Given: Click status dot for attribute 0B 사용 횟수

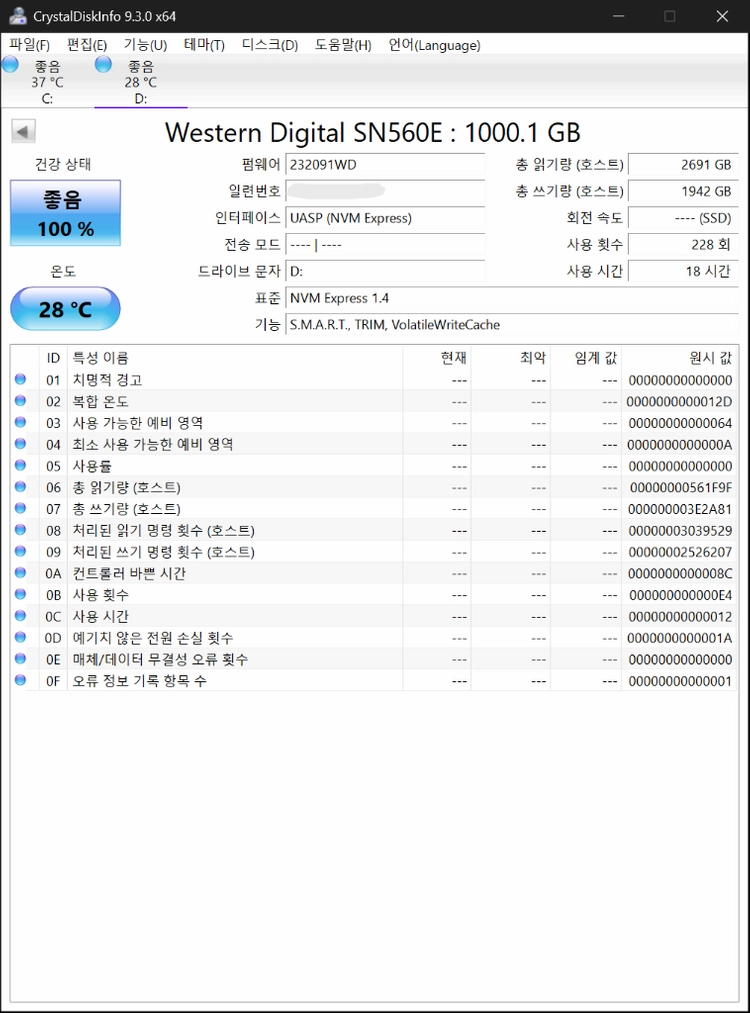Looking at the screenshot, I should [21, 594].
